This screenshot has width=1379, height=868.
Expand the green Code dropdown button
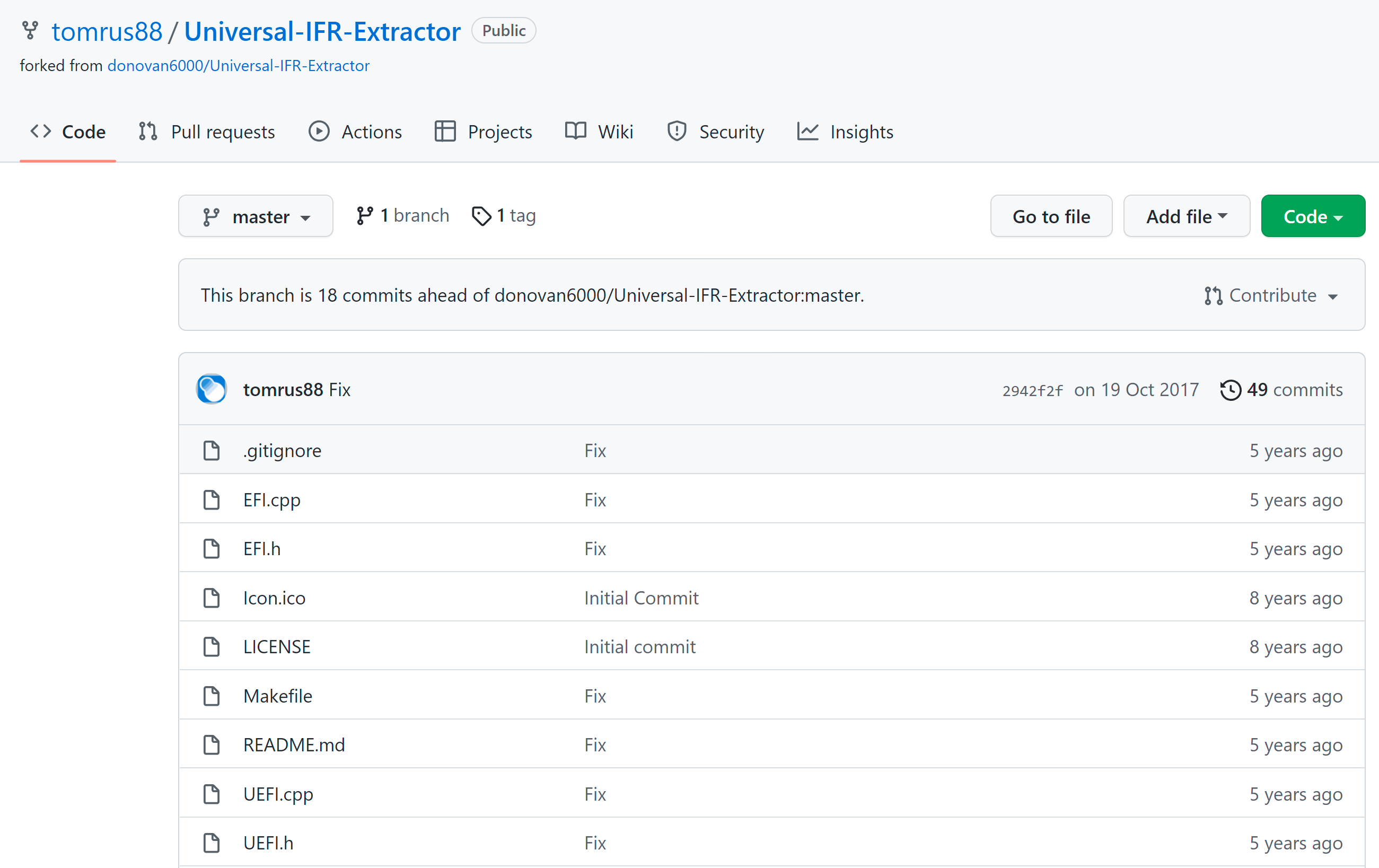(x=1313, y=216)
